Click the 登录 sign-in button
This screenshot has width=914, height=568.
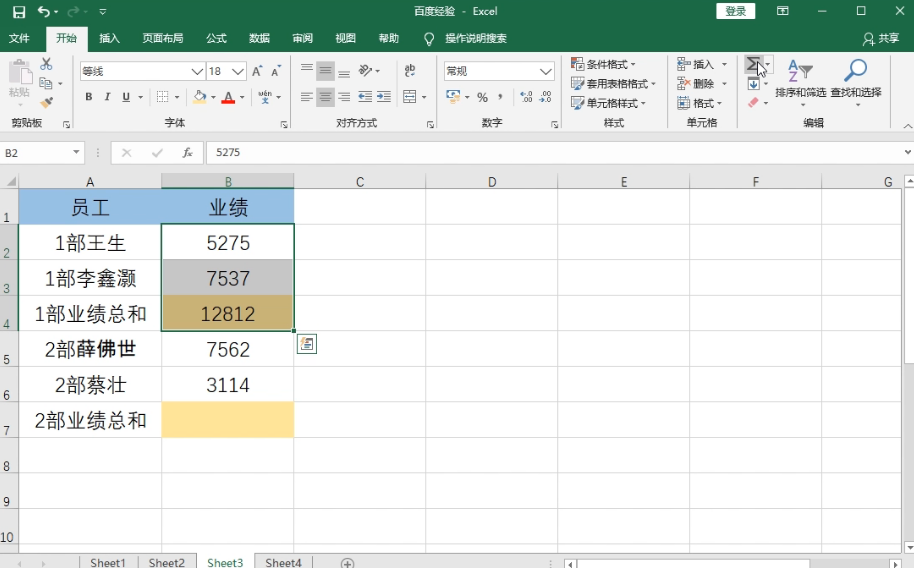(x=736, y=11)
